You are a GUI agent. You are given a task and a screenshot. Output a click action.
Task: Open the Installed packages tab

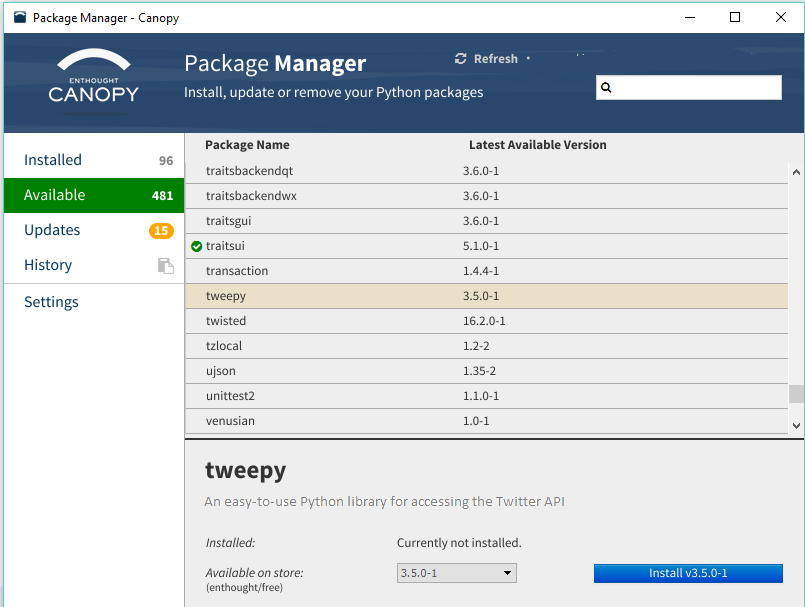[94, 160]
